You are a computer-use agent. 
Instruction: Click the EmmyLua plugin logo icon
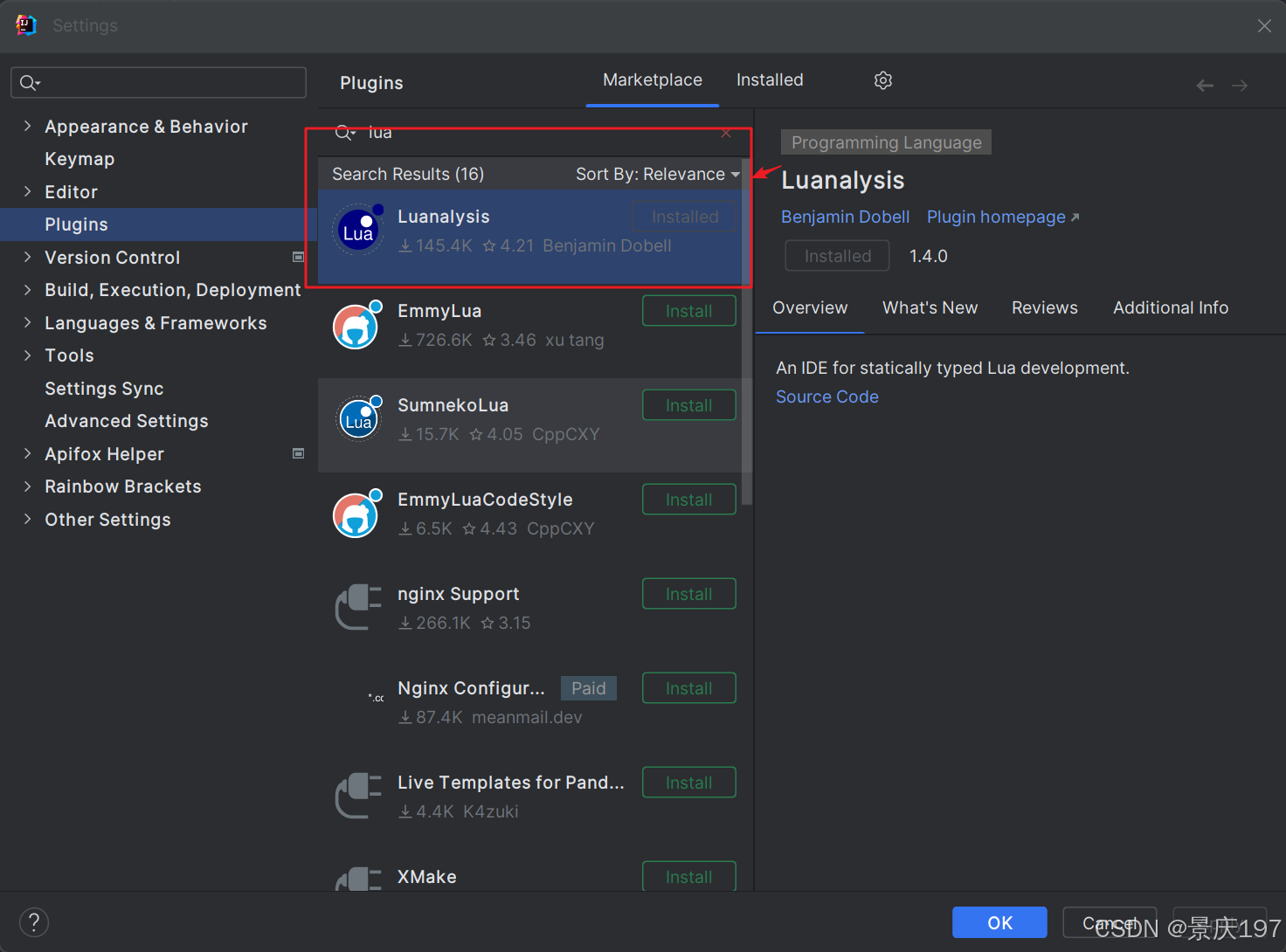(x=357, y=325)
